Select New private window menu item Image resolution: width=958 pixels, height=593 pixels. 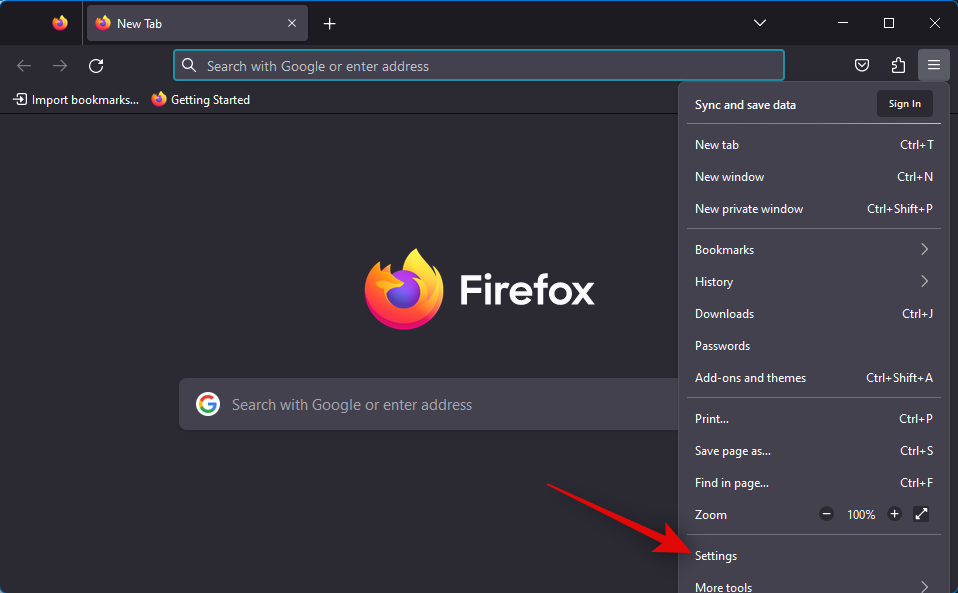pyautogui.click(x=749, y=209)
